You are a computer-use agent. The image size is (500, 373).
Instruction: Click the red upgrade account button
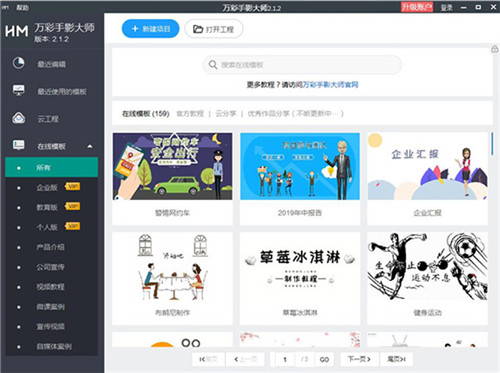point(417,7)
